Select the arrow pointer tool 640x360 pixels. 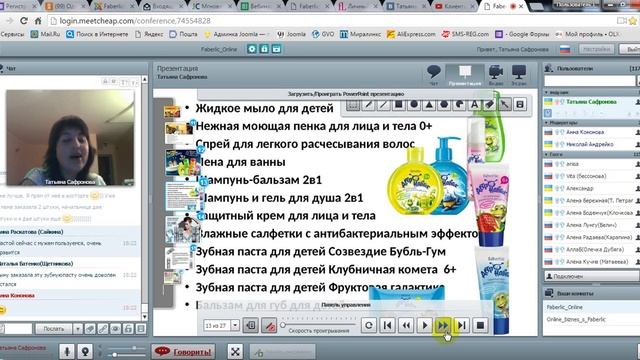point(504,104)
